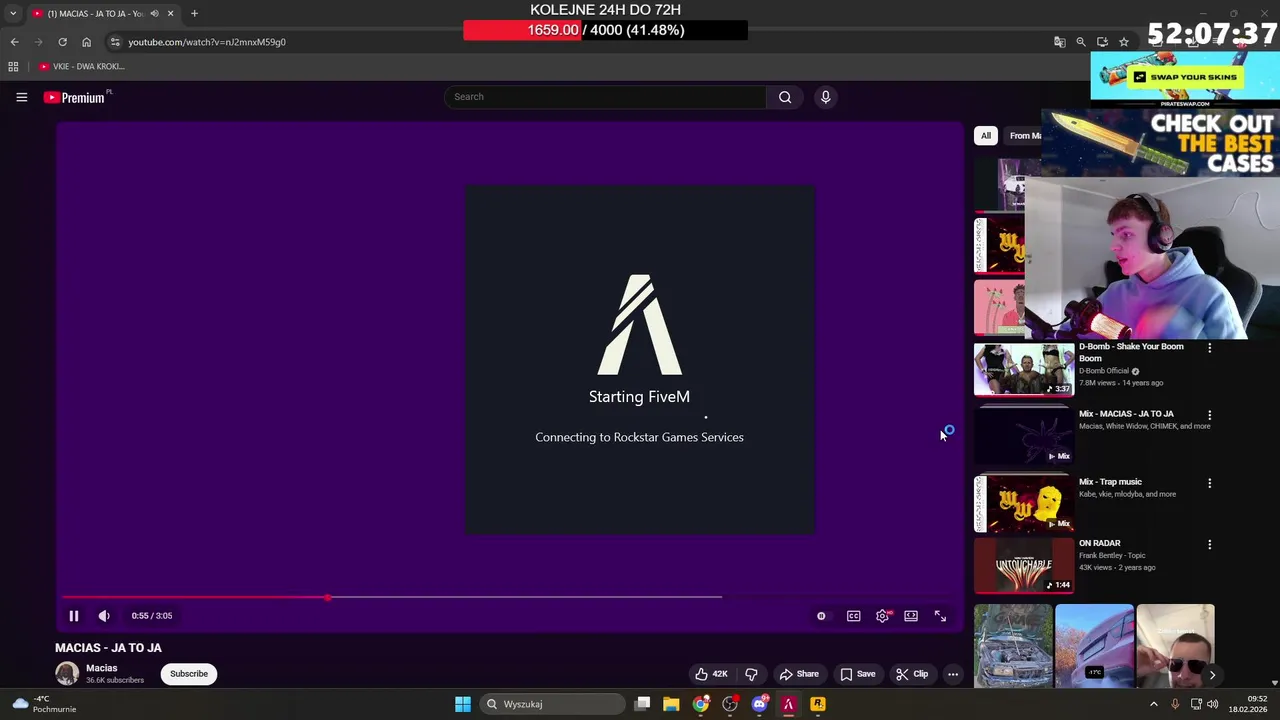Go back in the browser
The width and height of the screenshot is (1280, 720).
[14, 42]
